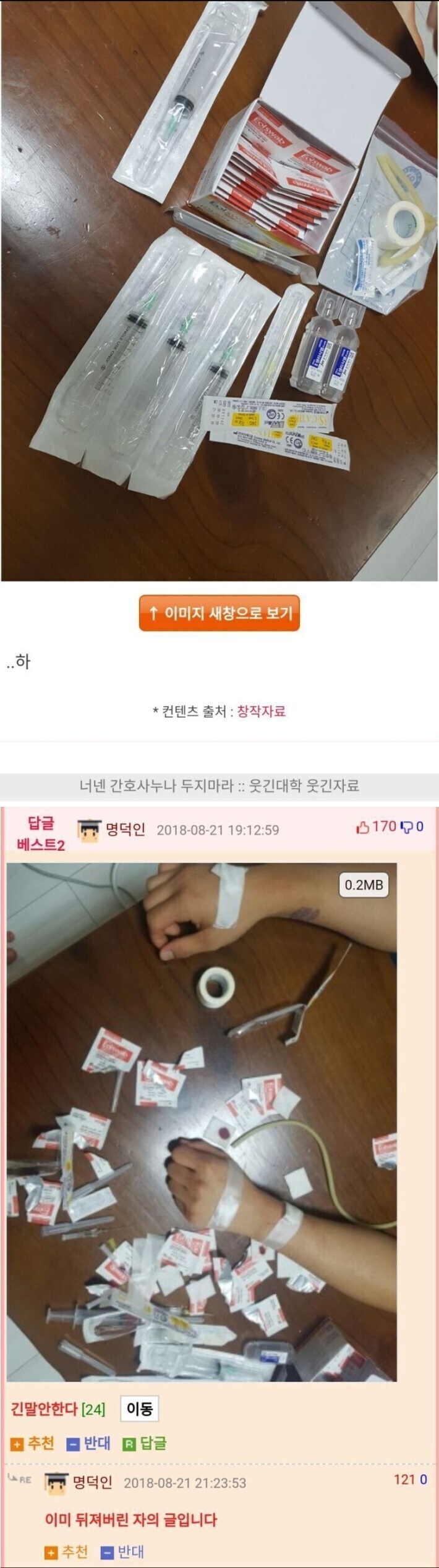The image size is (439, 1568).
Task: Recommend the best comment with 추천
Action: 33,1443
